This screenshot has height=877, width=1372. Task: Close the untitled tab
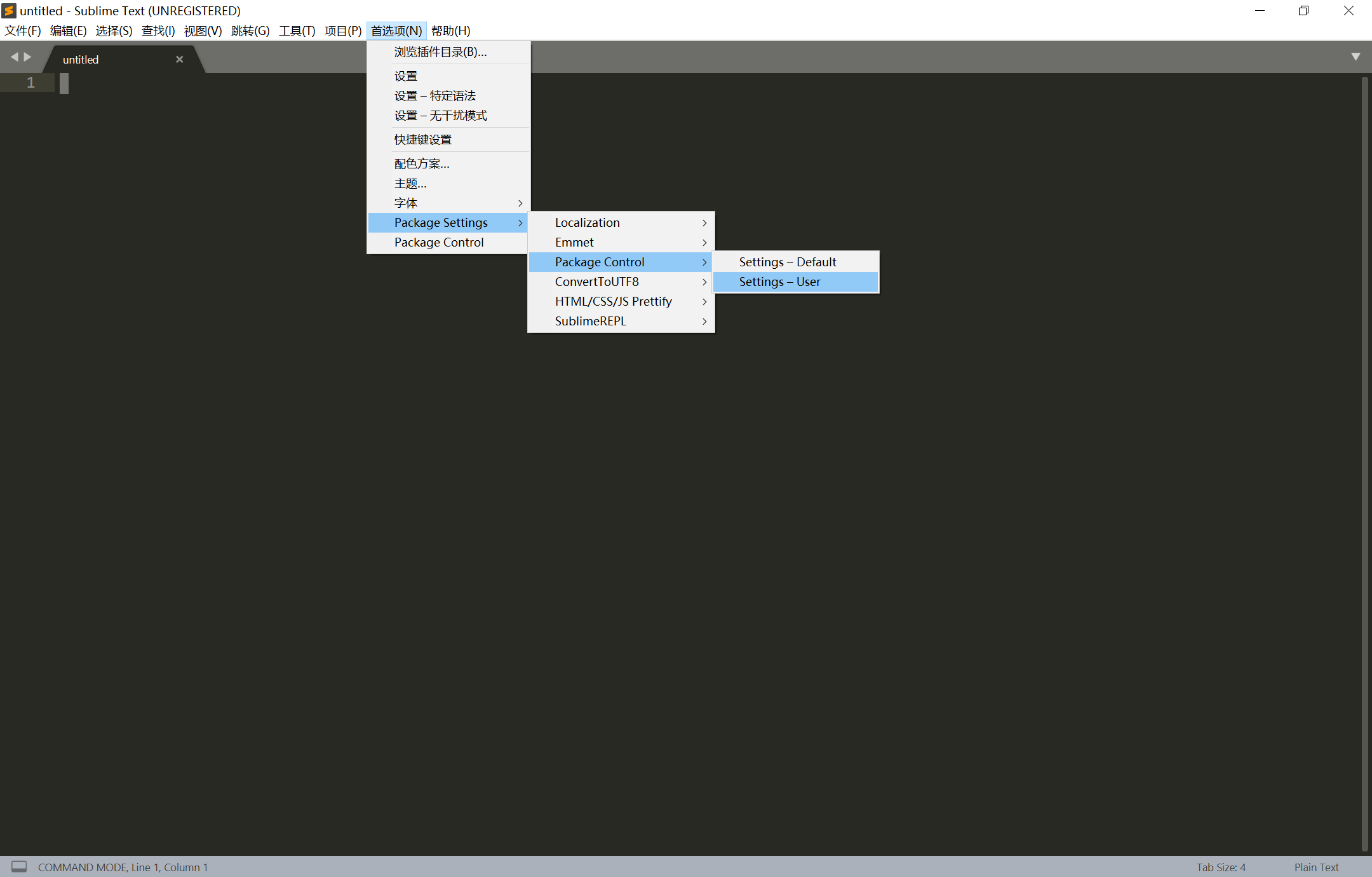(x=180, y=59)
